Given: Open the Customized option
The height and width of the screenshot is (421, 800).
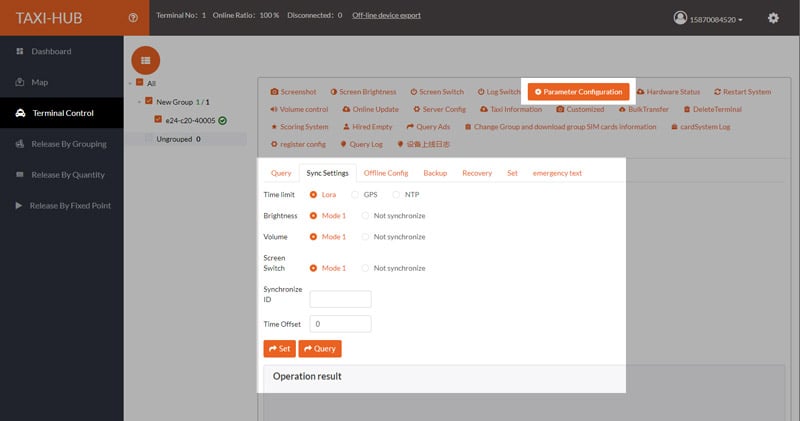Looking at the screenshot, I should [580, 109].
